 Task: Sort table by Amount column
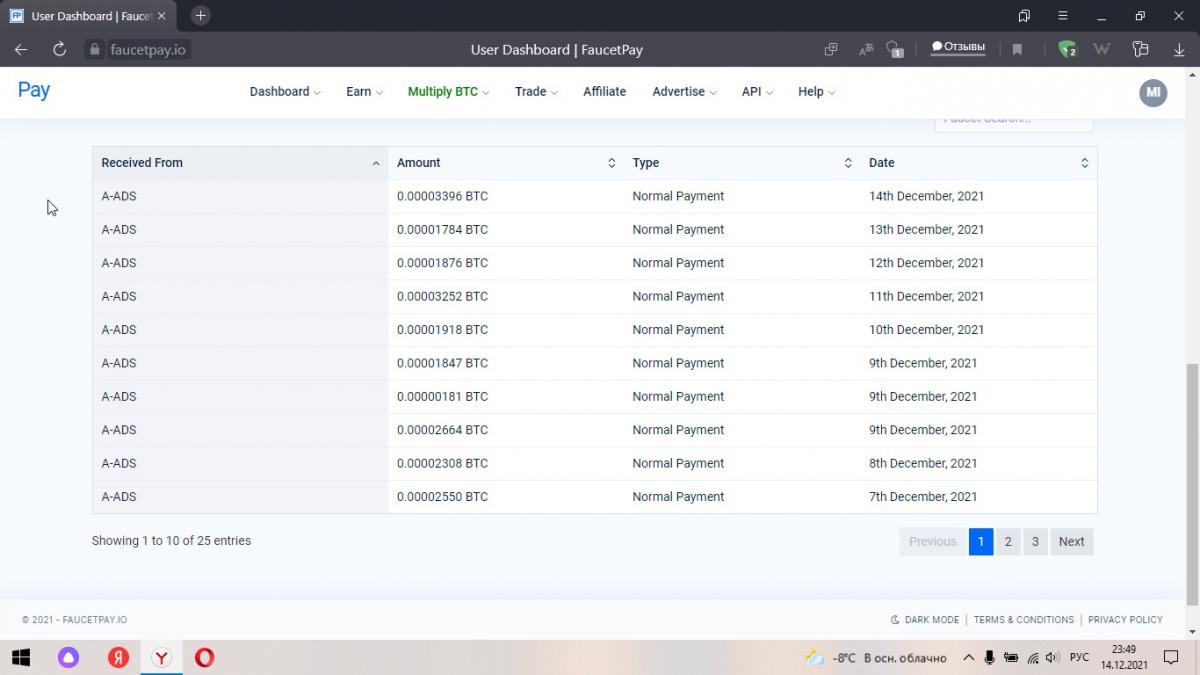coord(506,163)
